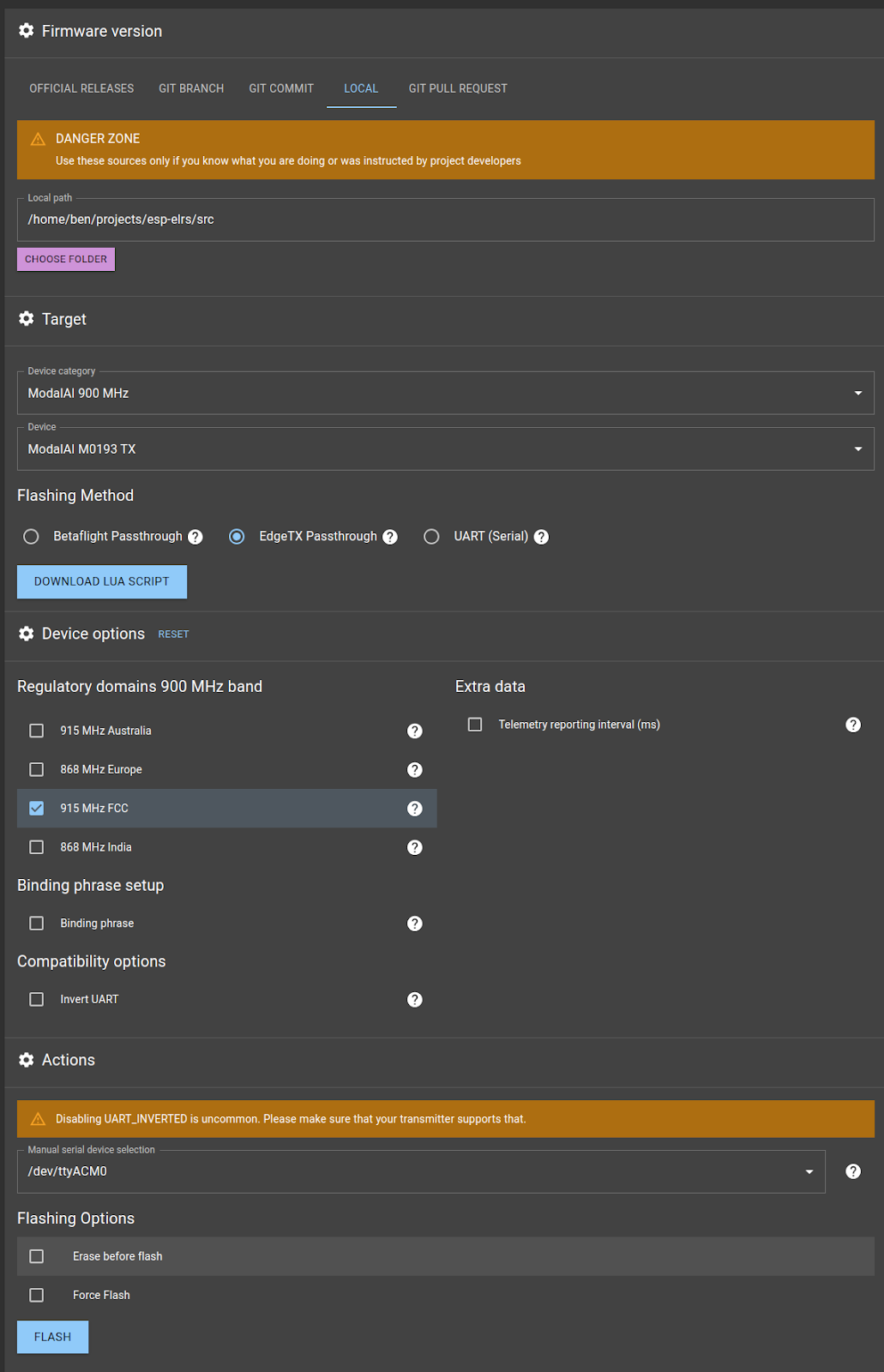Open help for 915 MHz Australia domain

point(415,731)
